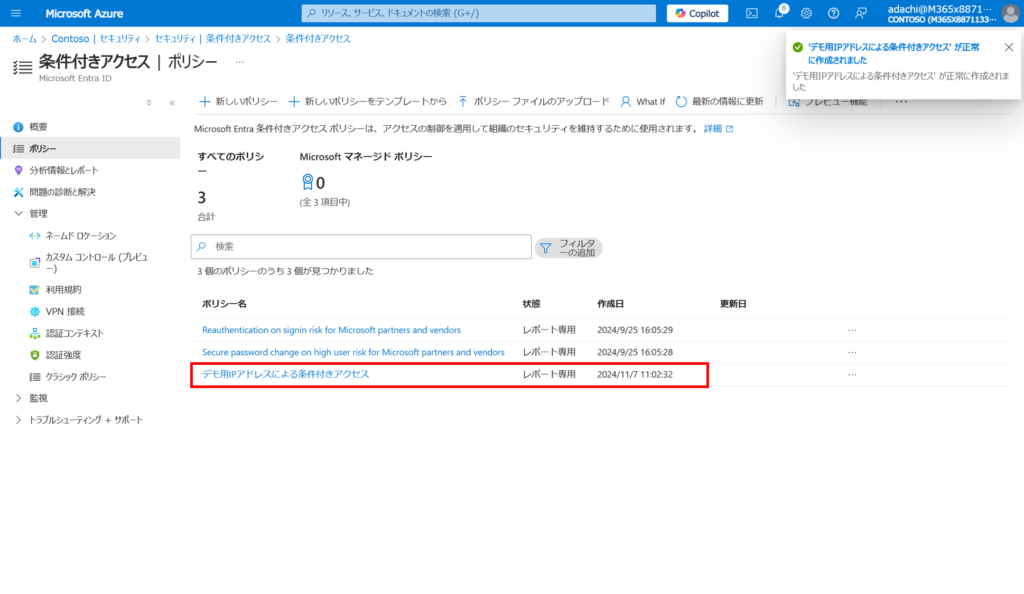
Task: Expand トラブルシューティング + サポート section
Action: [x=18, y=420]
